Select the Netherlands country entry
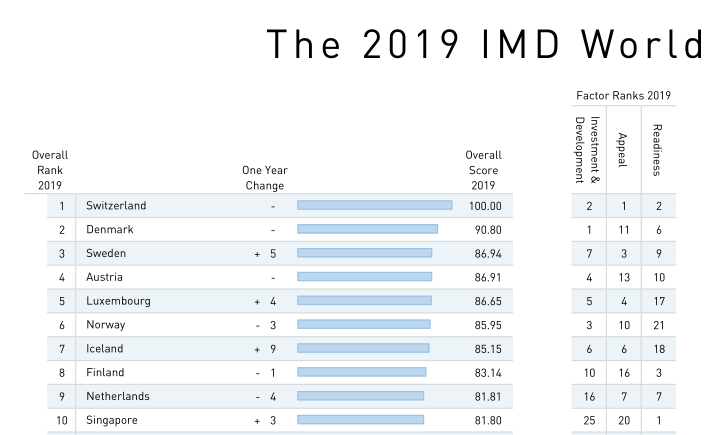The height and width of the screenshot is (435, 726). [x=120, y=396]
